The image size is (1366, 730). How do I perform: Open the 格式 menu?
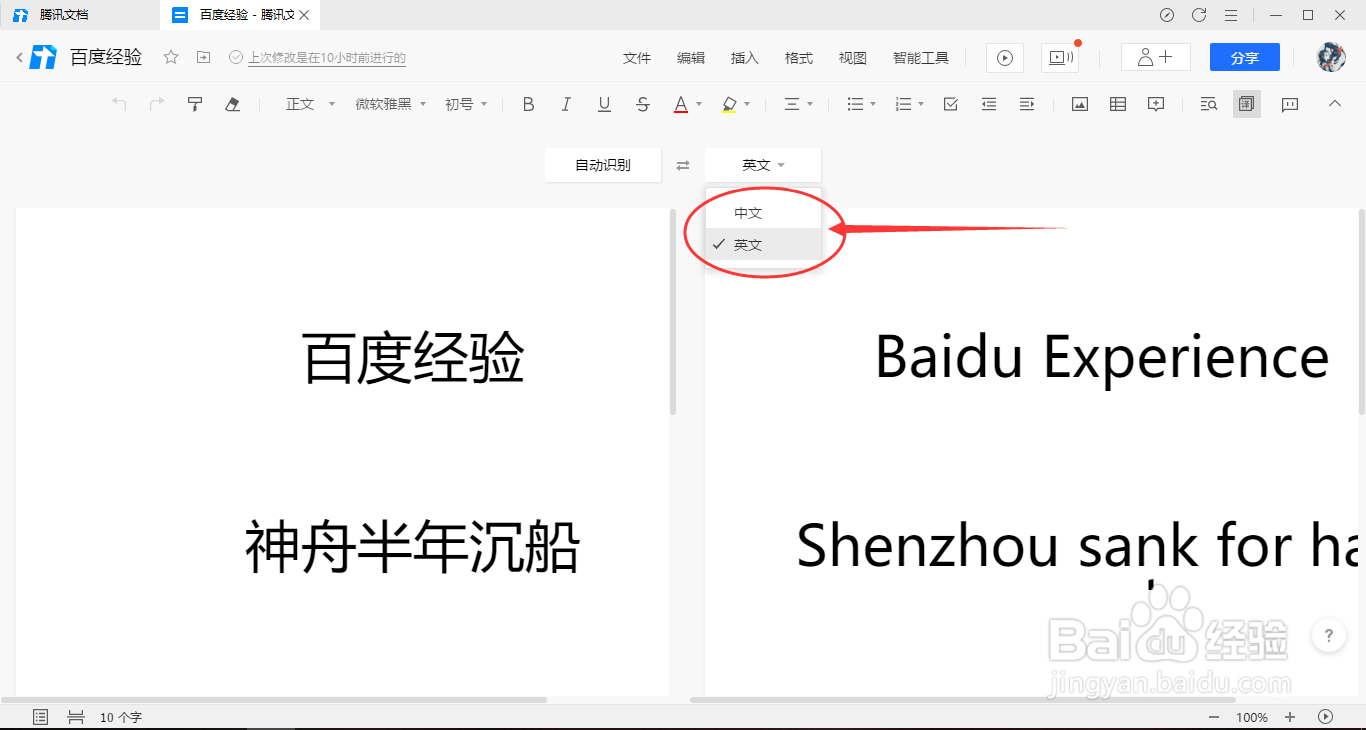pos(799,58)
